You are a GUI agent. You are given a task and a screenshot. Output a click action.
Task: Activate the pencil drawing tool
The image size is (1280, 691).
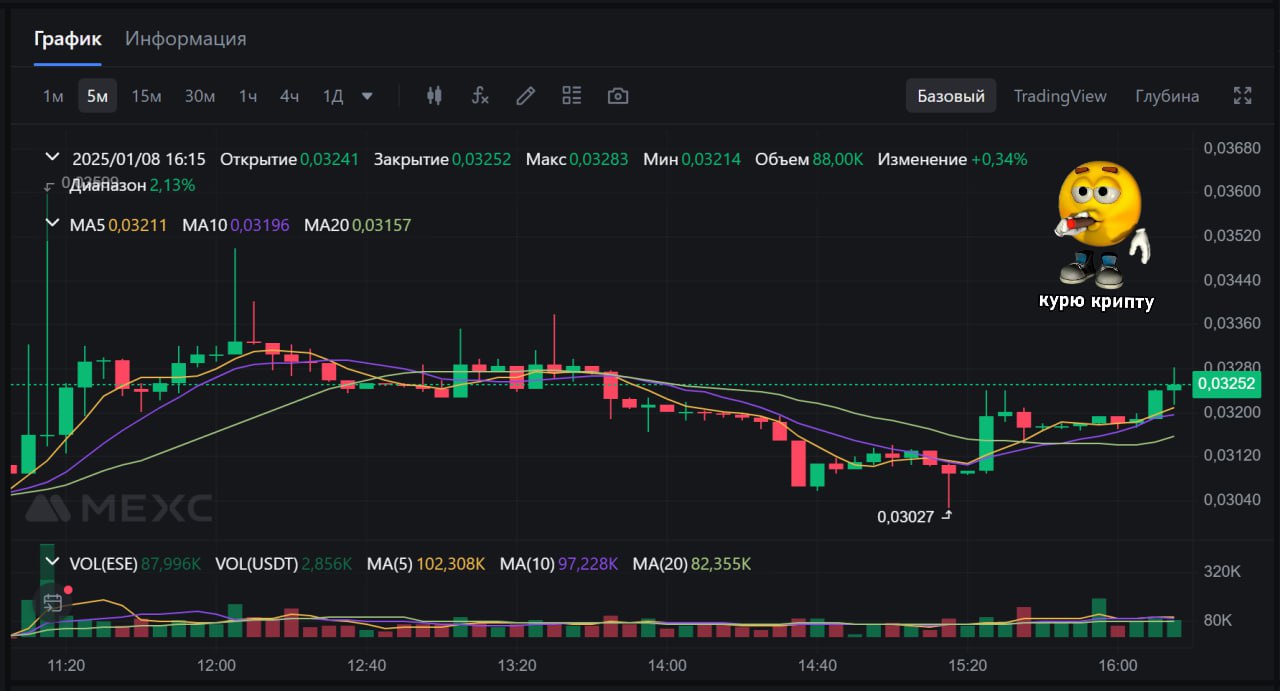(x=525, y=96)
